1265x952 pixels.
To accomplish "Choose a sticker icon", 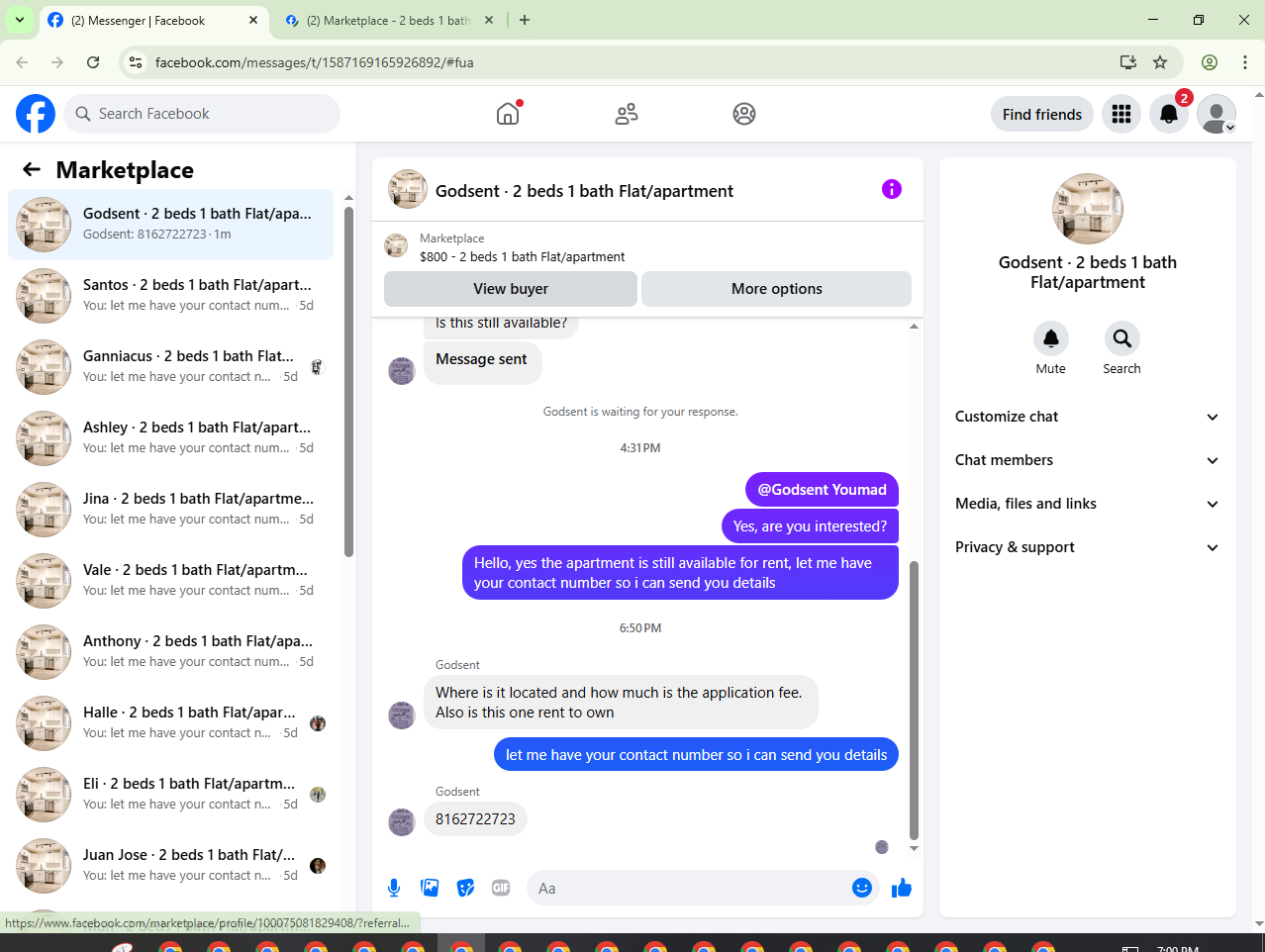I will point(465,888).
